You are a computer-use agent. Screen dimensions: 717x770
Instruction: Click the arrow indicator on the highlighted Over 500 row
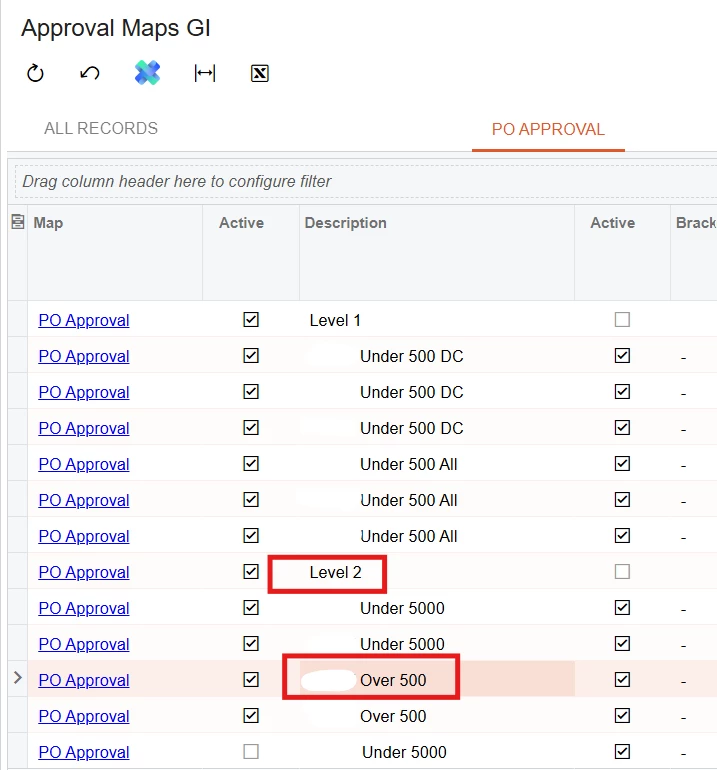(x=18, y=678)
